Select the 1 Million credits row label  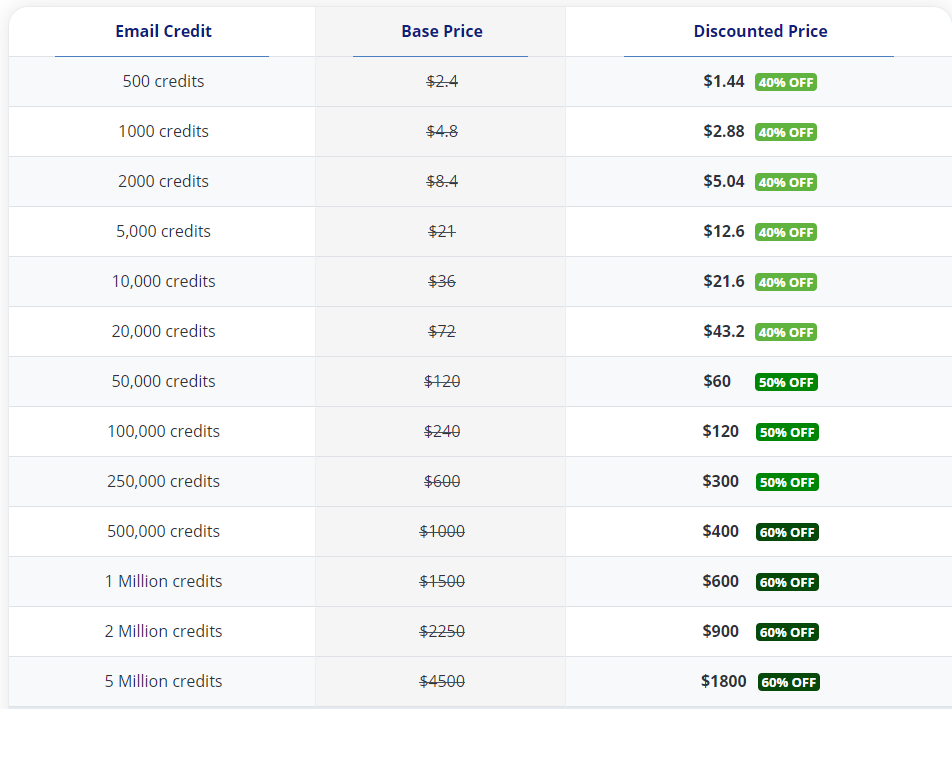[x=163, y=581]
